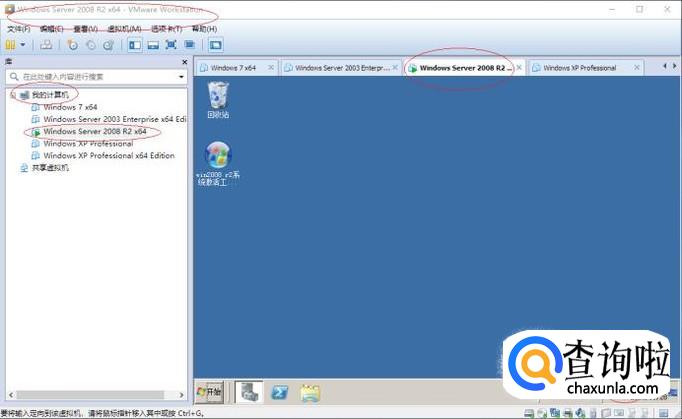Click the library horizontal scrollbar thumb
The height and width of the screenshot is (419, 682).
coord(90,395)
